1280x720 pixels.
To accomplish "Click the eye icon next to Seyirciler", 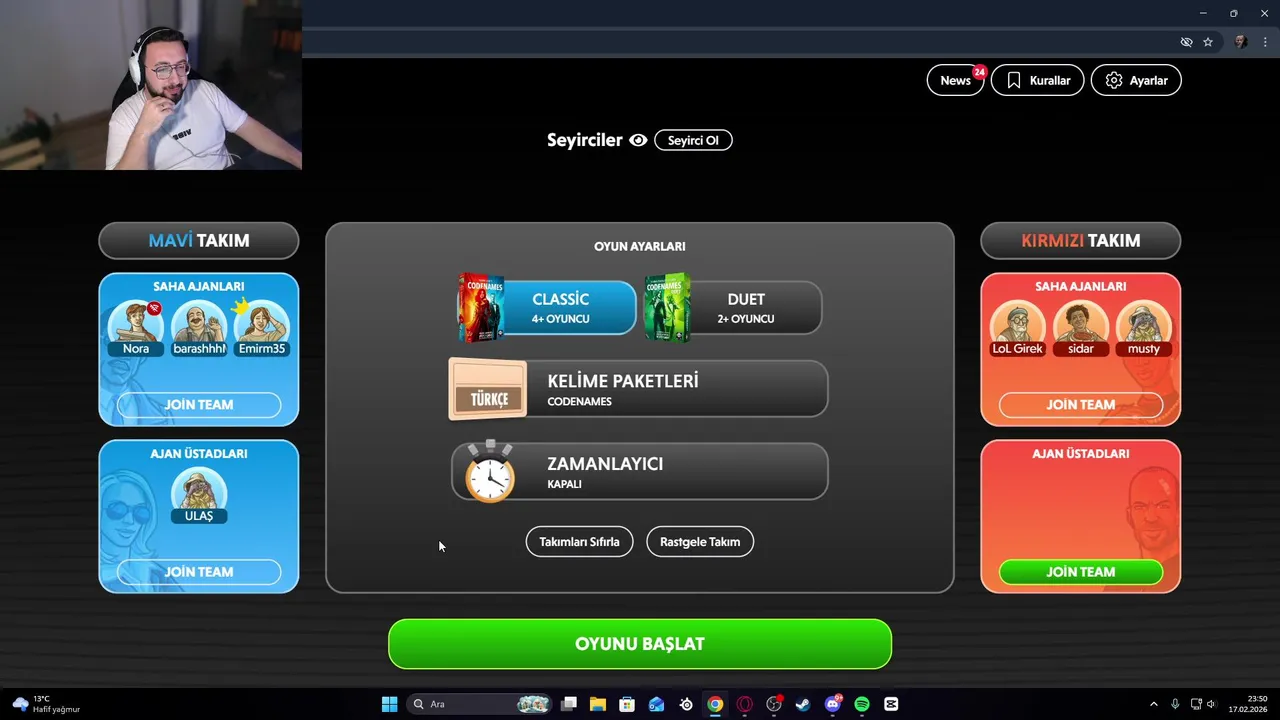I will tap(638, 140).
